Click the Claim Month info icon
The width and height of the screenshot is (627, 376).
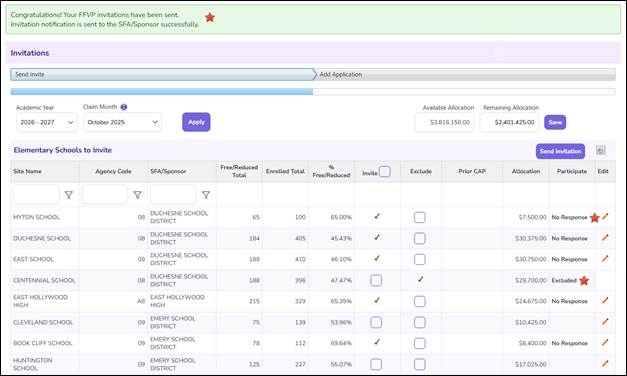124,107
